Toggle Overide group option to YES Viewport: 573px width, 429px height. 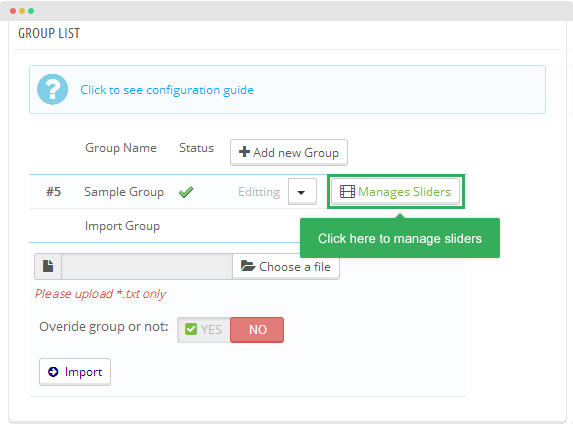click(204, 330)
